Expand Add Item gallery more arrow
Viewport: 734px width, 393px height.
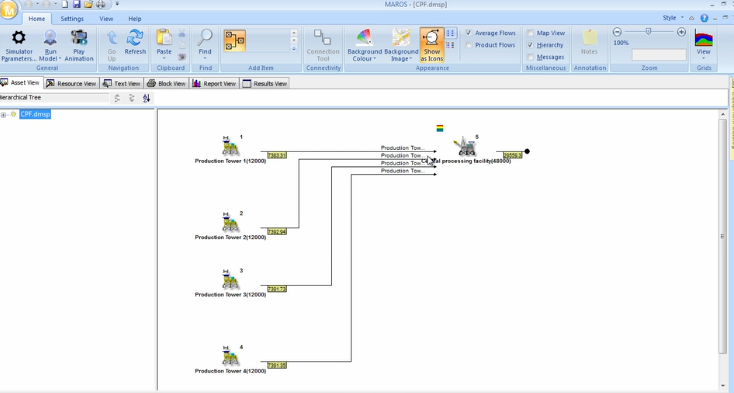click(294, 49)
